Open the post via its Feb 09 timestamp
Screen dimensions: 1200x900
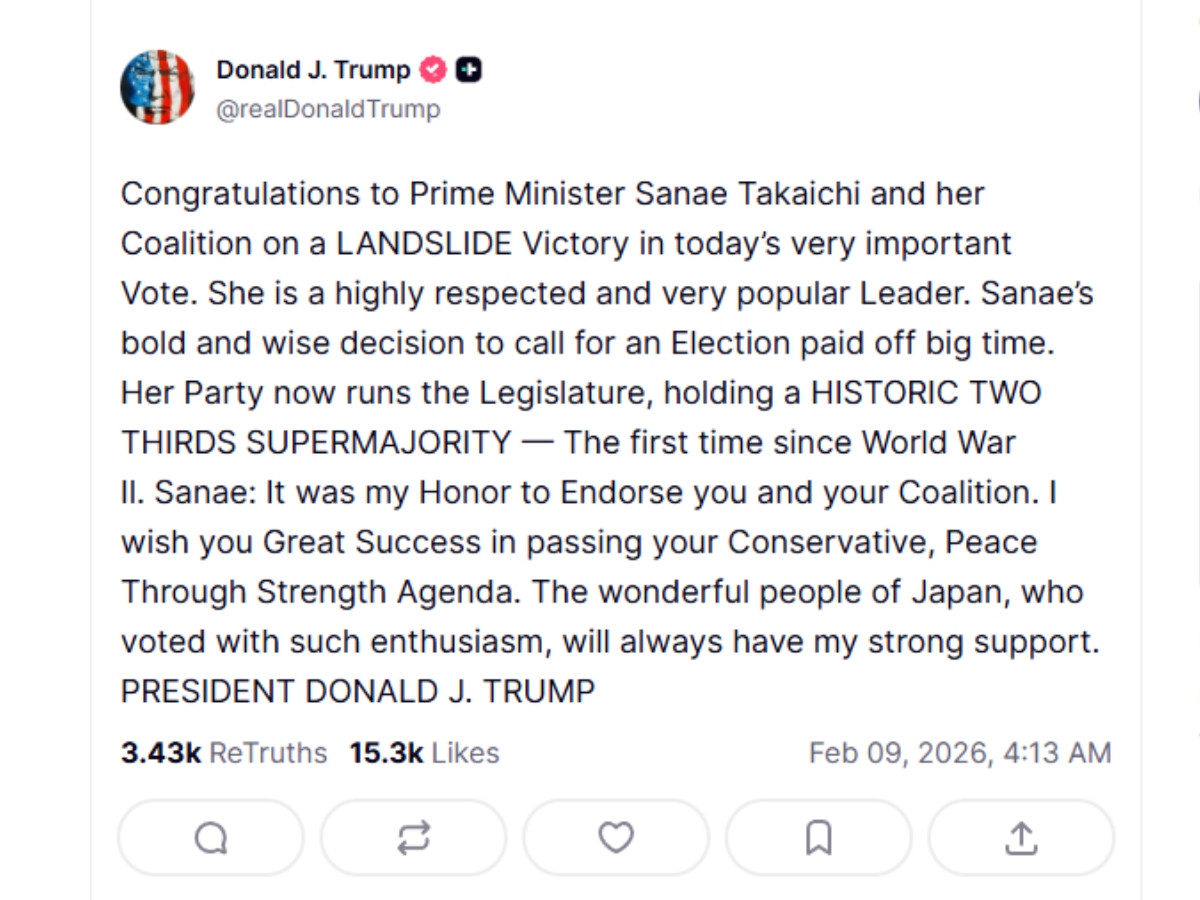[x=960, y=752]
